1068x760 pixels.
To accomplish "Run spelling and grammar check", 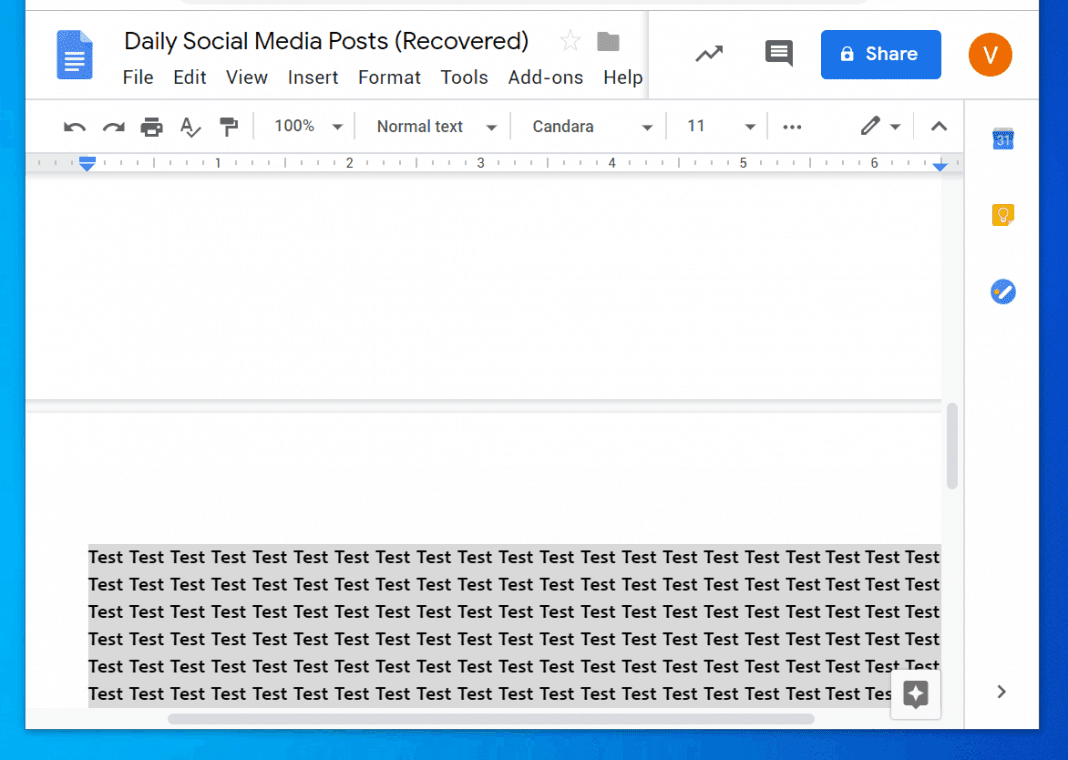I will tap(191, 126).
